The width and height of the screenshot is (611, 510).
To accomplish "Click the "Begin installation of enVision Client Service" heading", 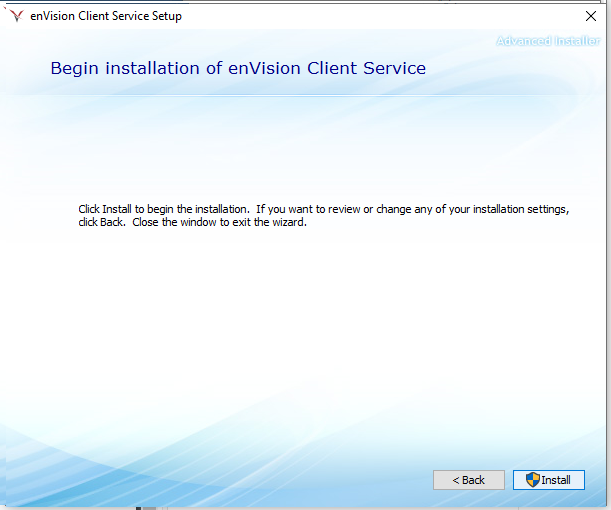I will 238,68.
